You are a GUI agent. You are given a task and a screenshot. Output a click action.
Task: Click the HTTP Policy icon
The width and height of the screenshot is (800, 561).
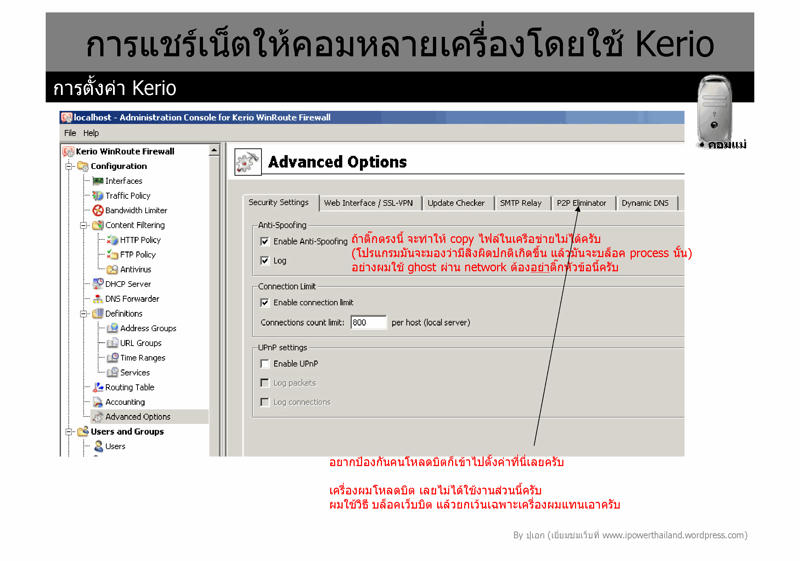(x=113, y=240)
